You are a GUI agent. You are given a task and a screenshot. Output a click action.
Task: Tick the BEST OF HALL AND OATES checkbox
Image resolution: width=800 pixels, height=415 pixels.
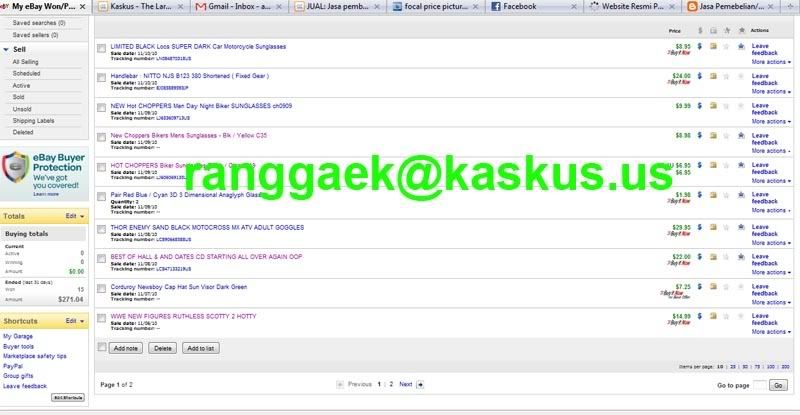pos(102,258)
